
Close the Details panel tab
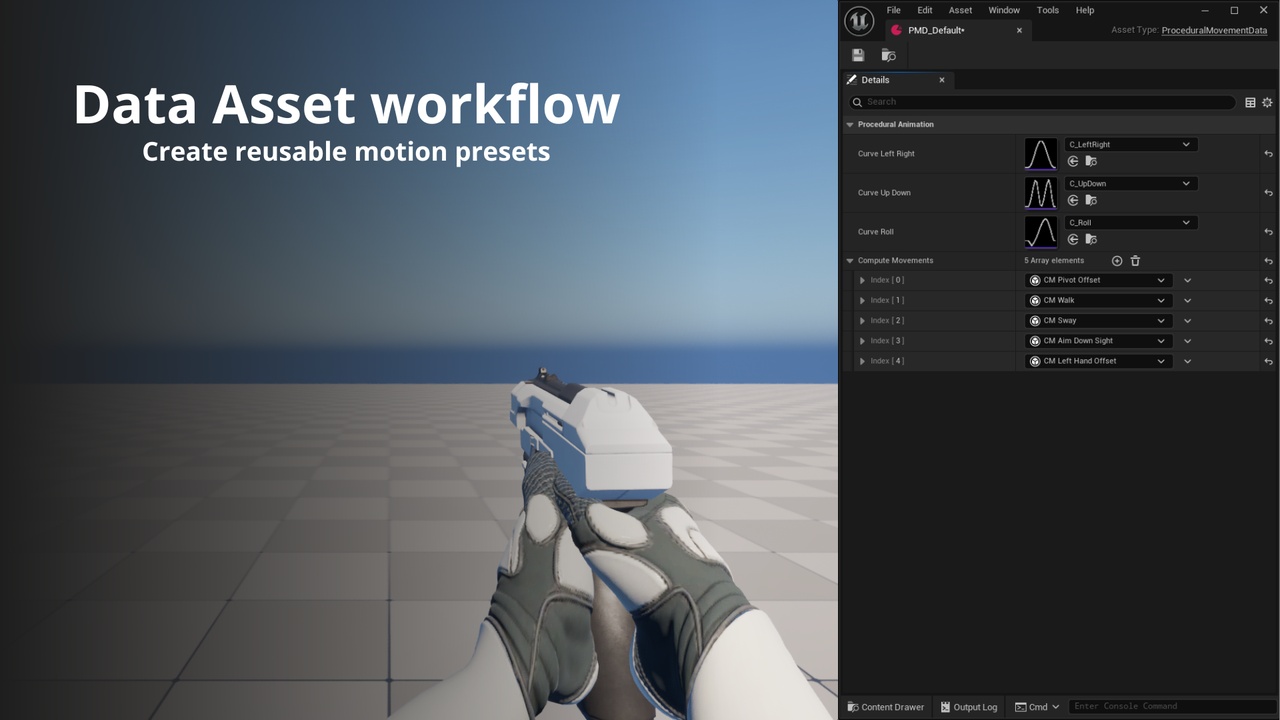(x=941, y=80)
